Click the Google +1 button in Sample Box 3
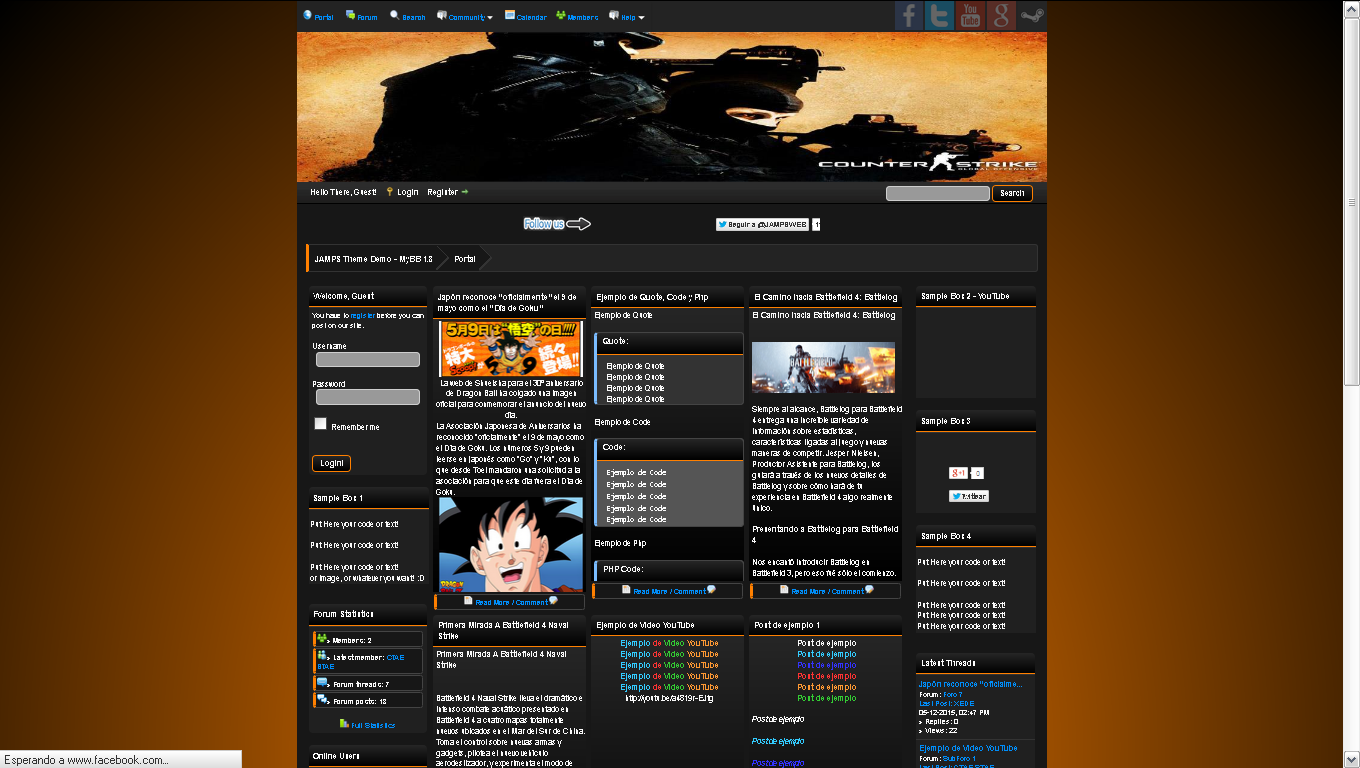1360x768 pixels. 958,473
